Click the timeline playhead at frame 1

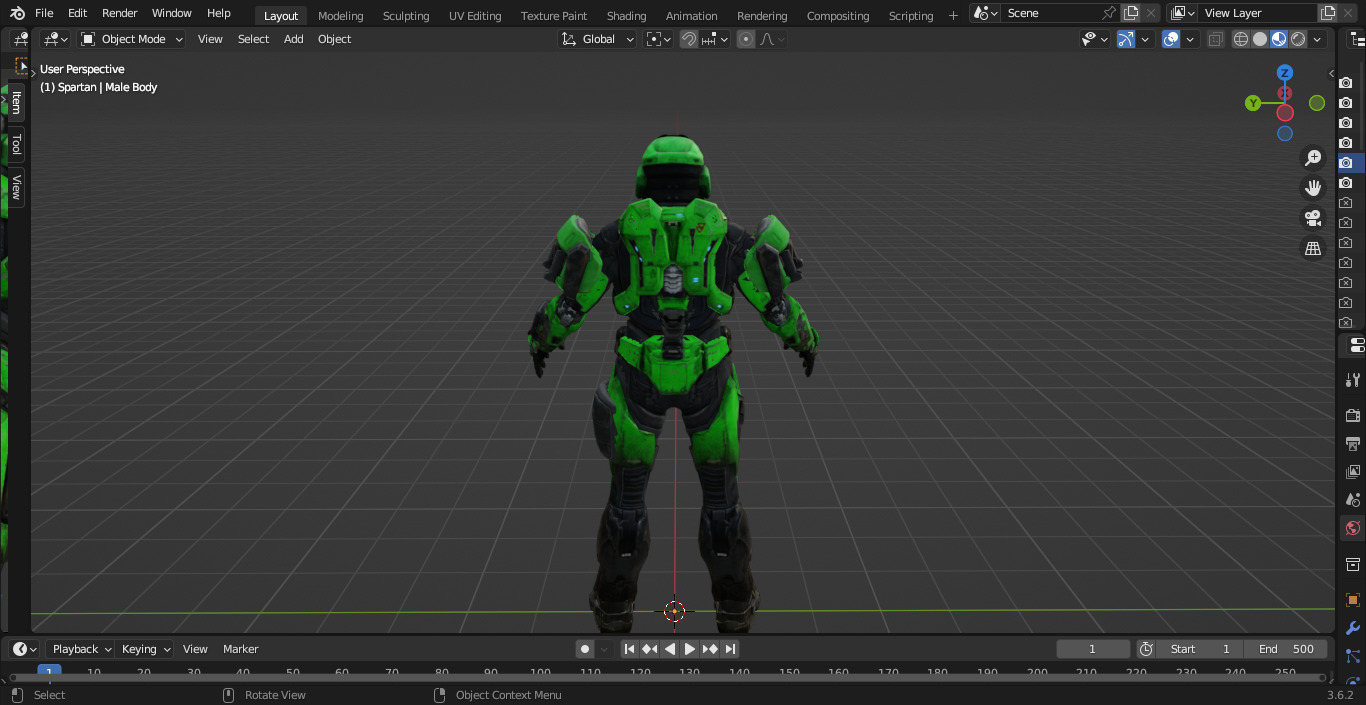49,672
